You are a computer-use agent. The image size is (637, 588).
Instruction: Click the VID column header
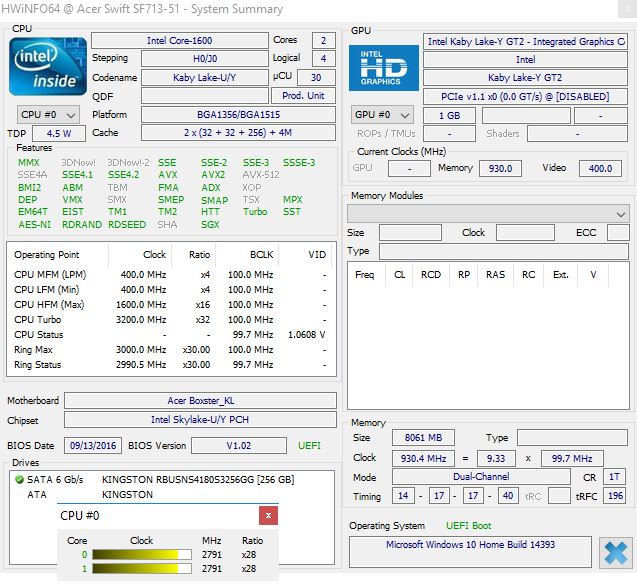click(317, 255)
